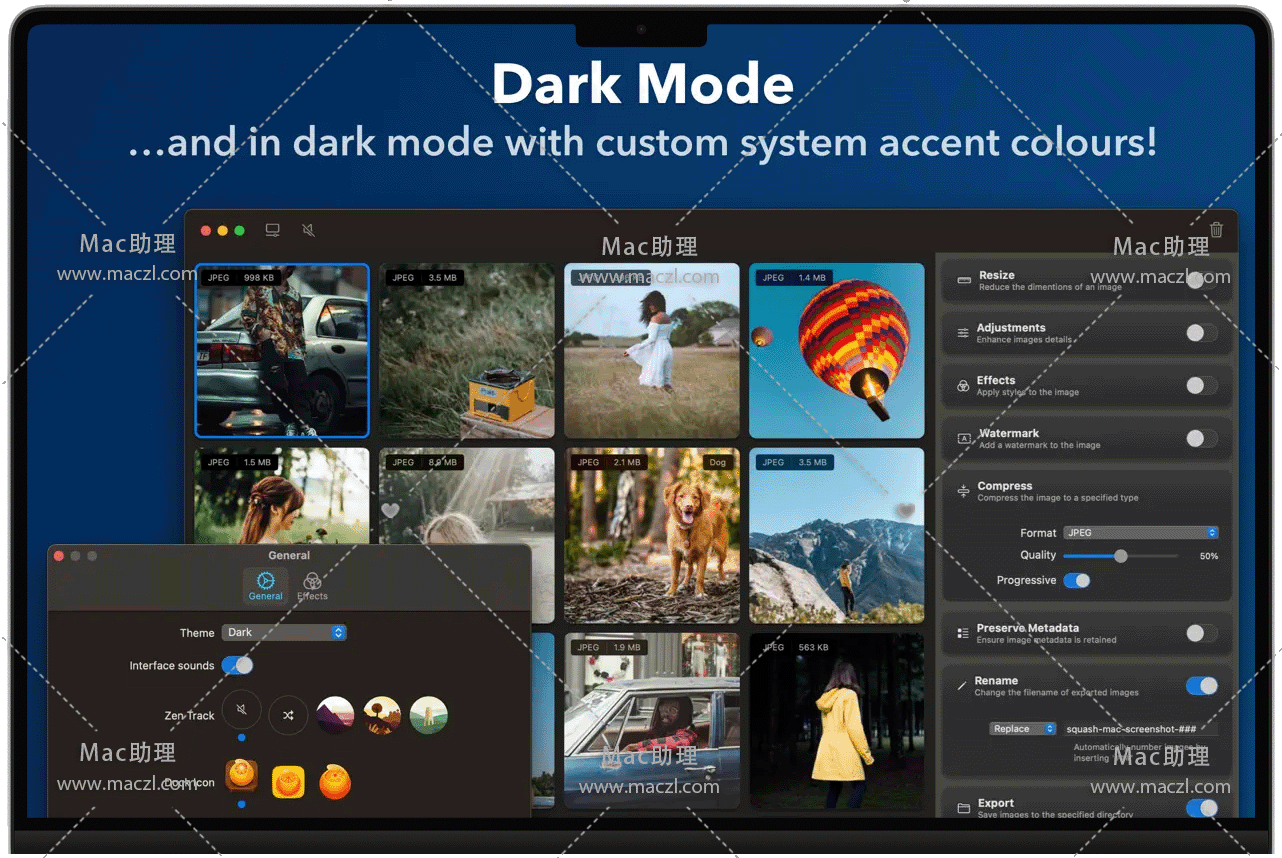Turn on the Watermark switch
Image resolution: width=1282 pixels, height=858 pixels.
pyautogui.click(x=1201, y=438)
